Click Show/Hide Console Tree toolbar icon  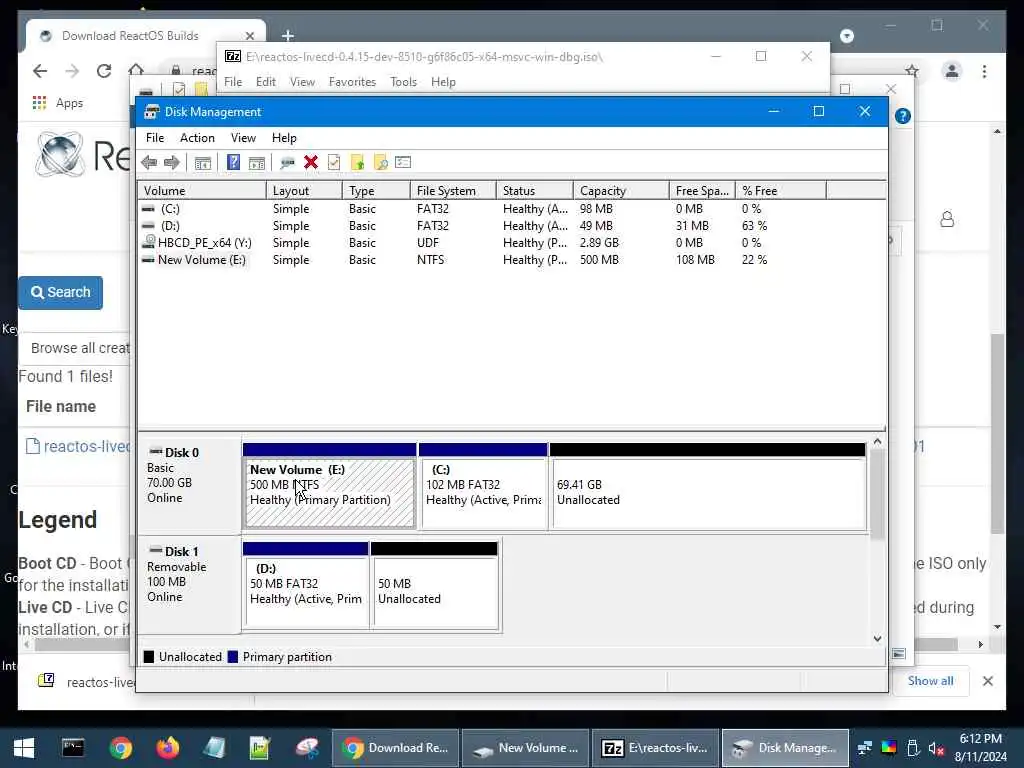pos(202,163)
